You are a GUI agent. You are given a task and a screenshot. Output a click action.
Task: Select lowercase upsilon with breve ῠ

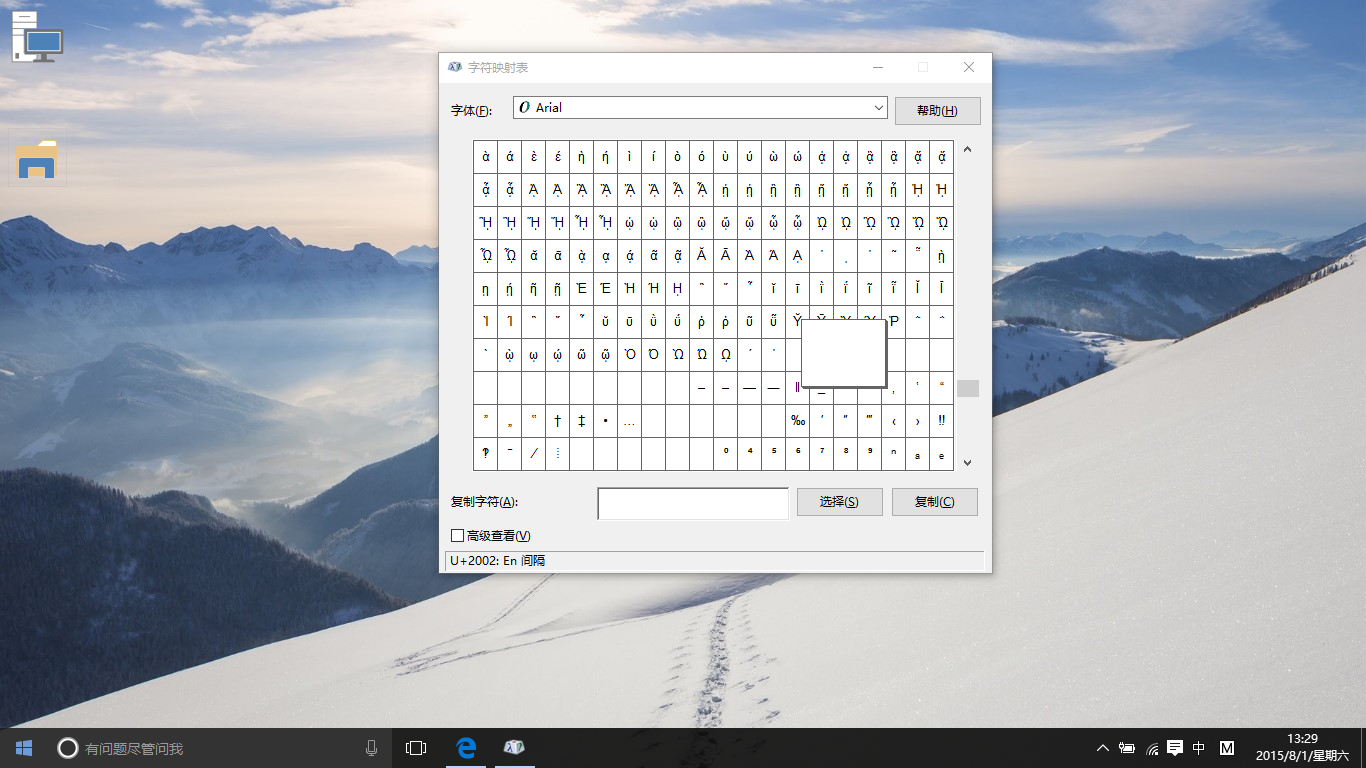click(606, 322)
